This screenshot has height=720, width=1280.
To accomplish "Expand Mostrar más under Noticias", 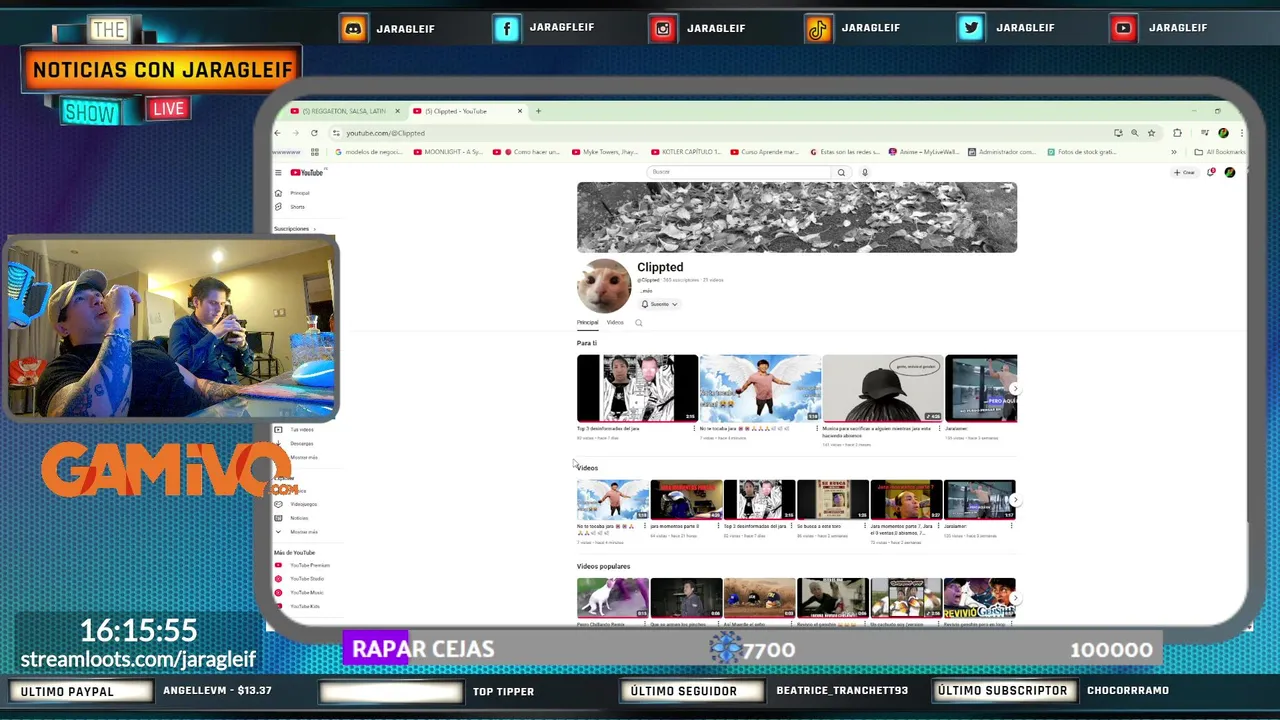I will tap(302, 532).
